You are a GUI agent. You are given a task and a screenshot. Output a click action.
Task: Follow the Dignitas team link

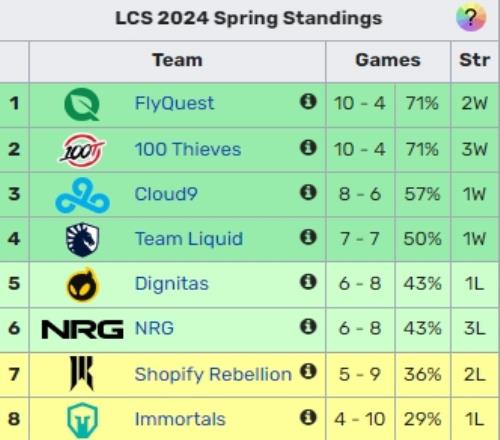[172, 284]
